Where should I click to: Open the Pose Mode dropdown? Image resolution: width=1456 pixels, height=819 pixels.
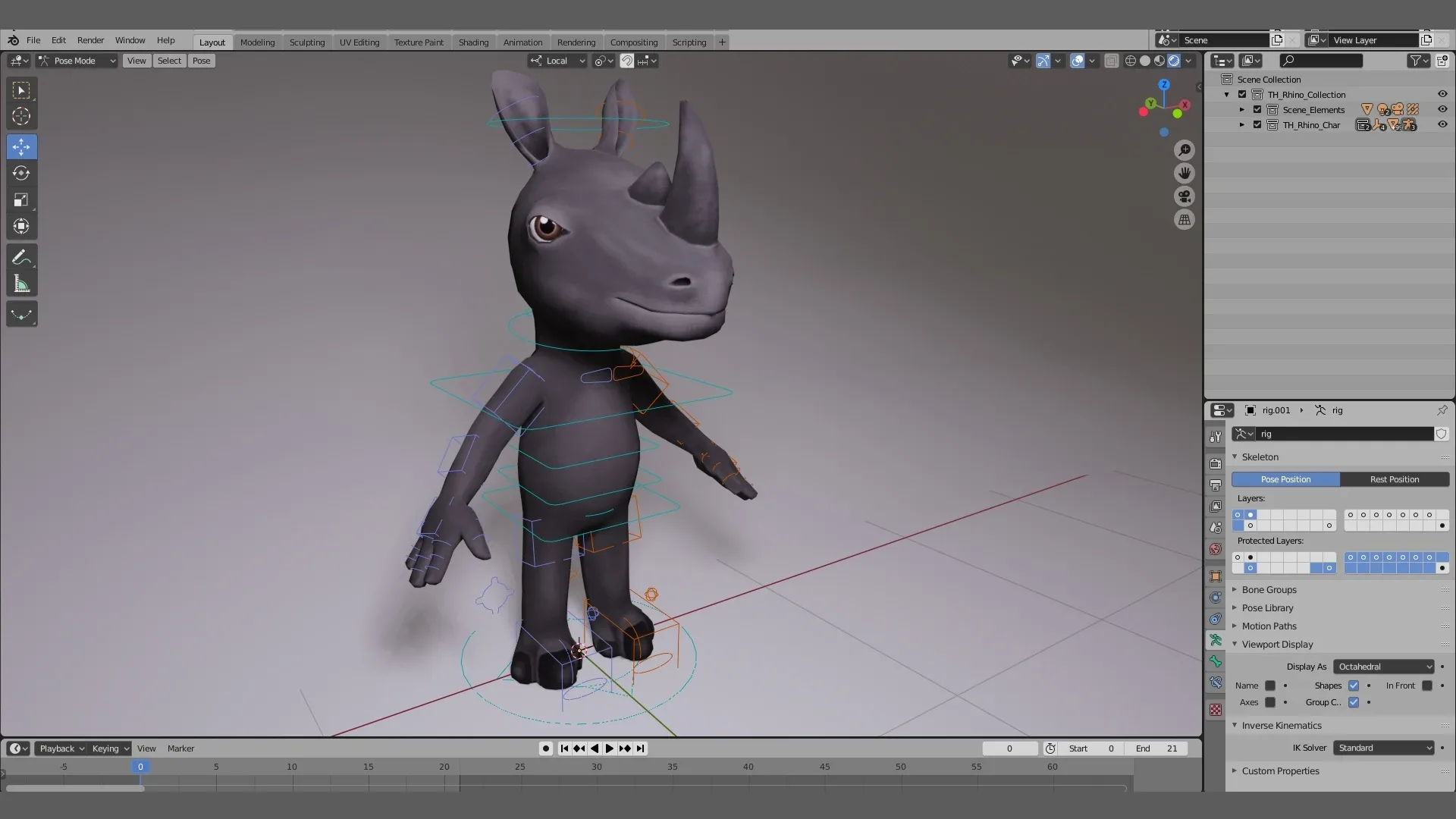click(77, 61)
